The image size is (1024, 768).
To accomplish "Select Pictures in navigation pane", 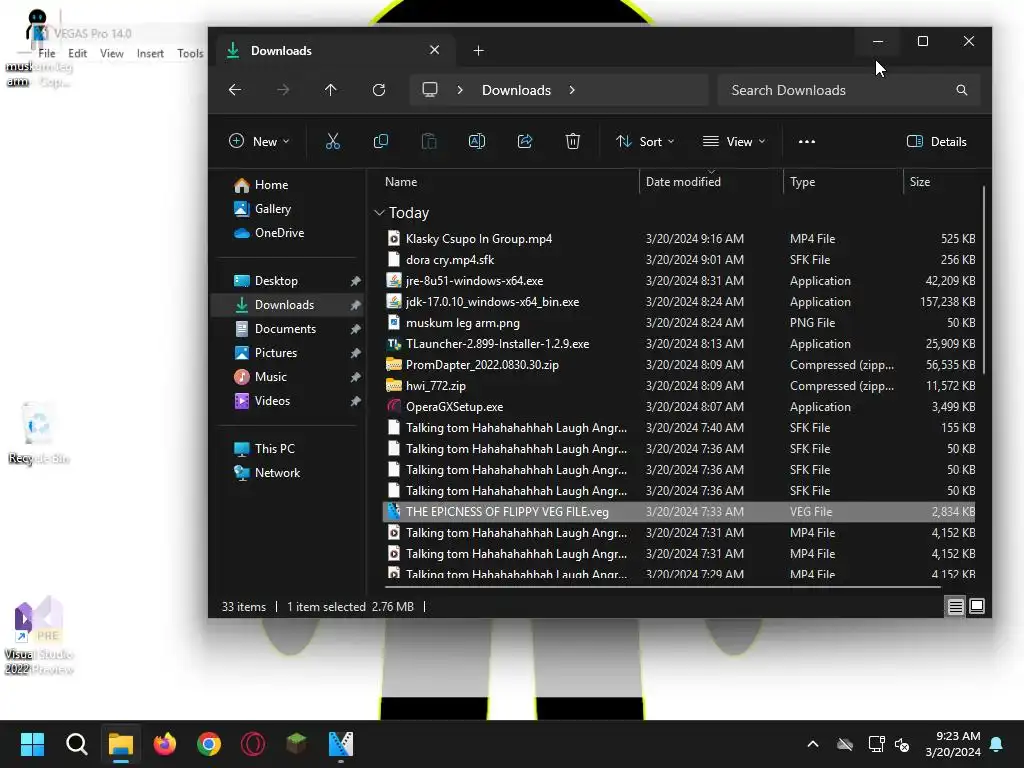I will click(287, 353).
